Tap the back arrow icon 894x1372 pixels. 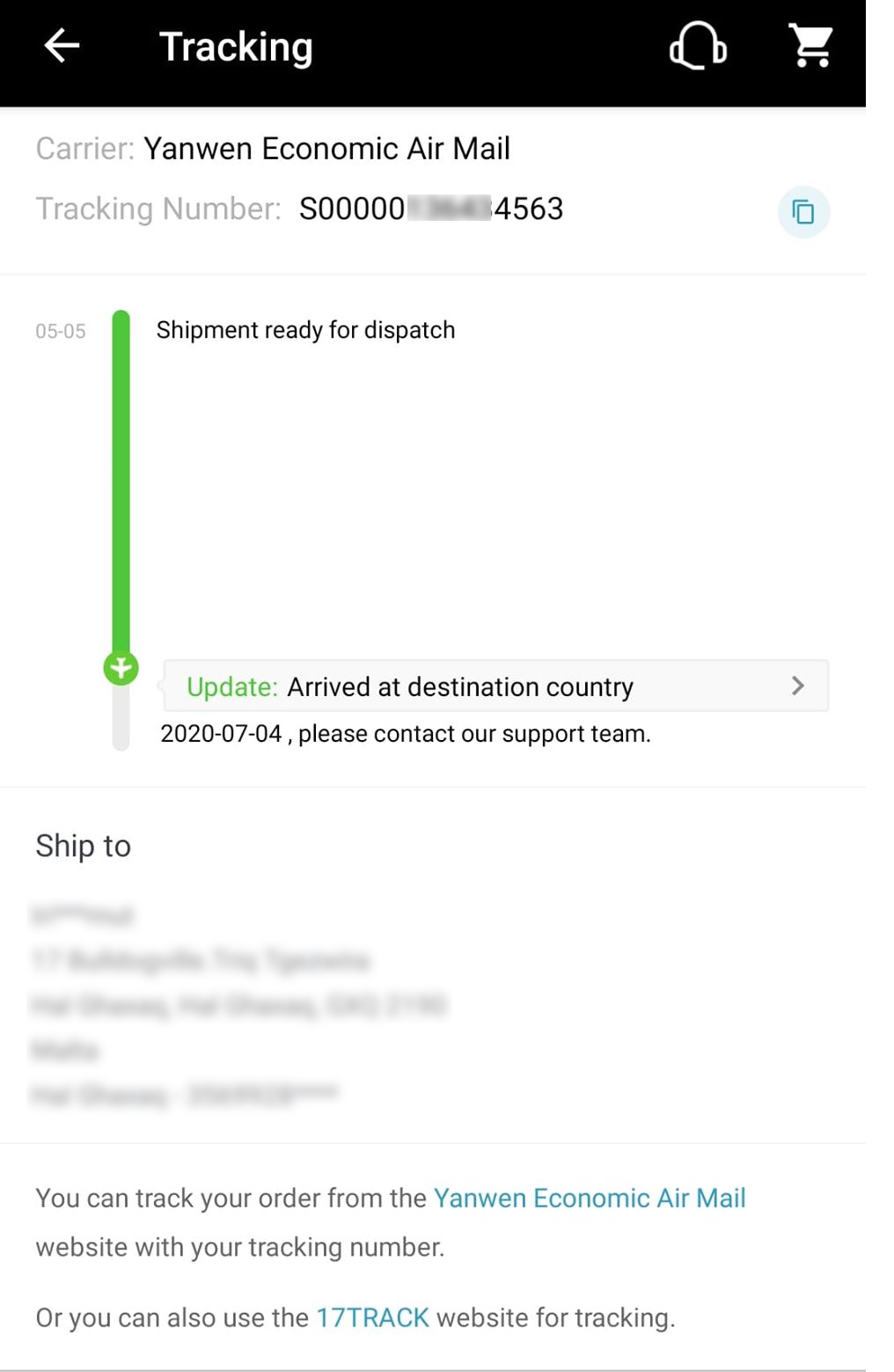click(x=62, y=46)
